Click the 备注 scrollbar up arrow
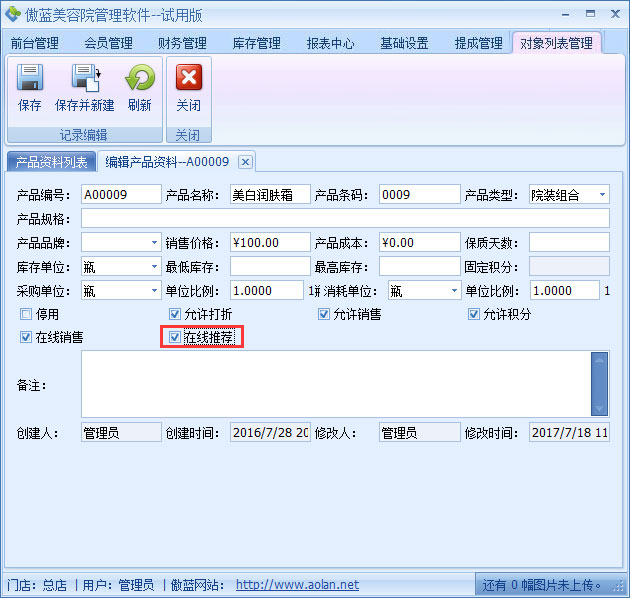Screen dimensions: 630x598 pos(599,360)
